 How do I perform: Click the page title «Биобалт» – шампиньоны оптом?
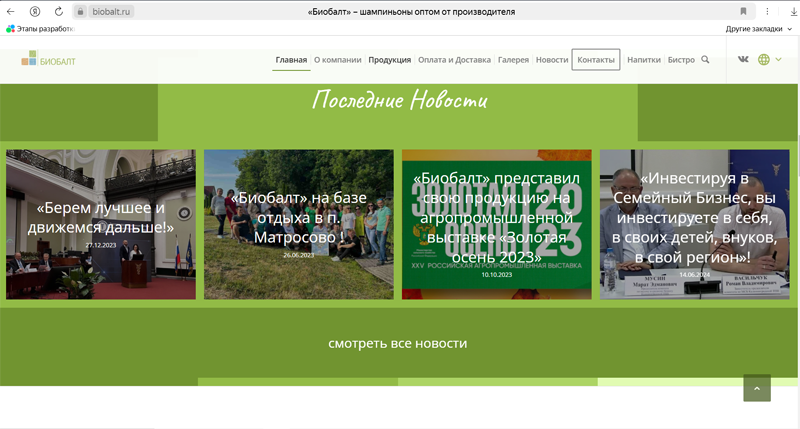tap(411, 12)
